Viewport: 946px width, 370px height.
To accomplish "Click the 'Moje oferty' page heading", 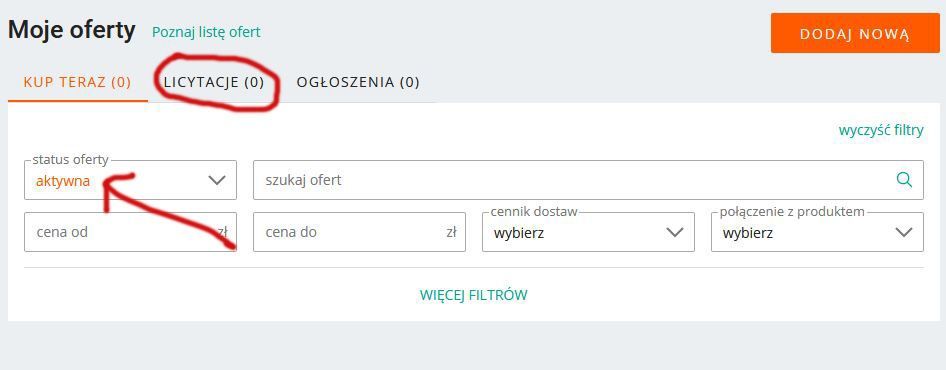I will coord(72,30).
